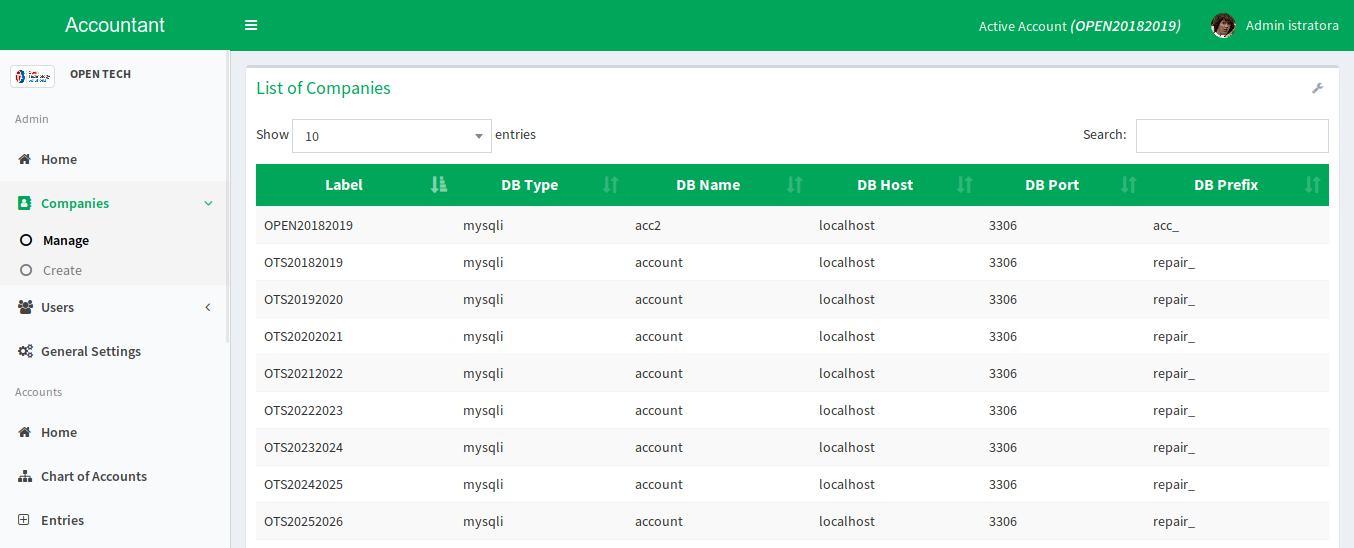This screenshot has height=548, width=1354.
Task: Click the Manage circle bullet icon
Action: coord(26,240)
